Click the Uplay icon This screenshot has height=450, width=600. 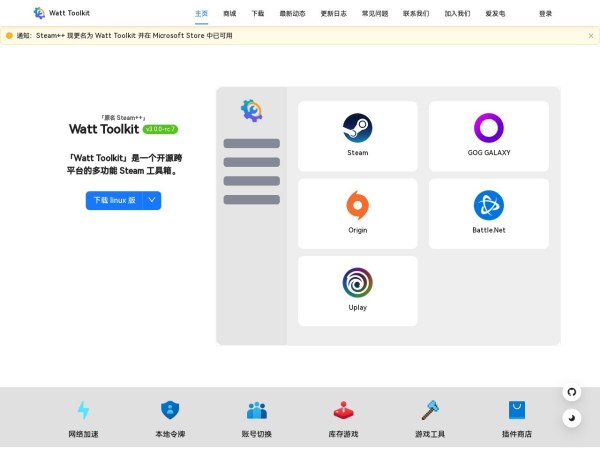click(x=357, y=282)
